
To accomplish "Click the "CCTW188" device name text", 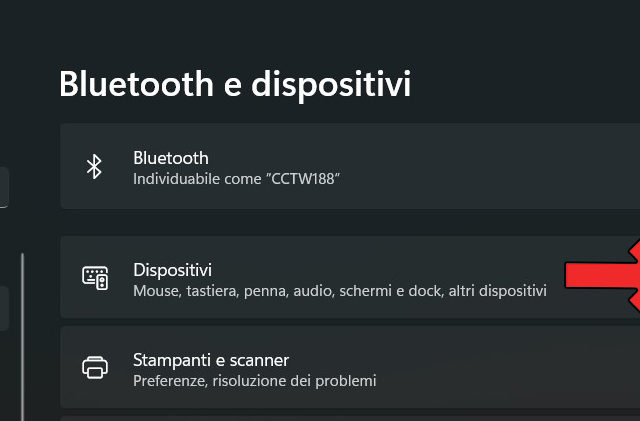I will point(309,178).
